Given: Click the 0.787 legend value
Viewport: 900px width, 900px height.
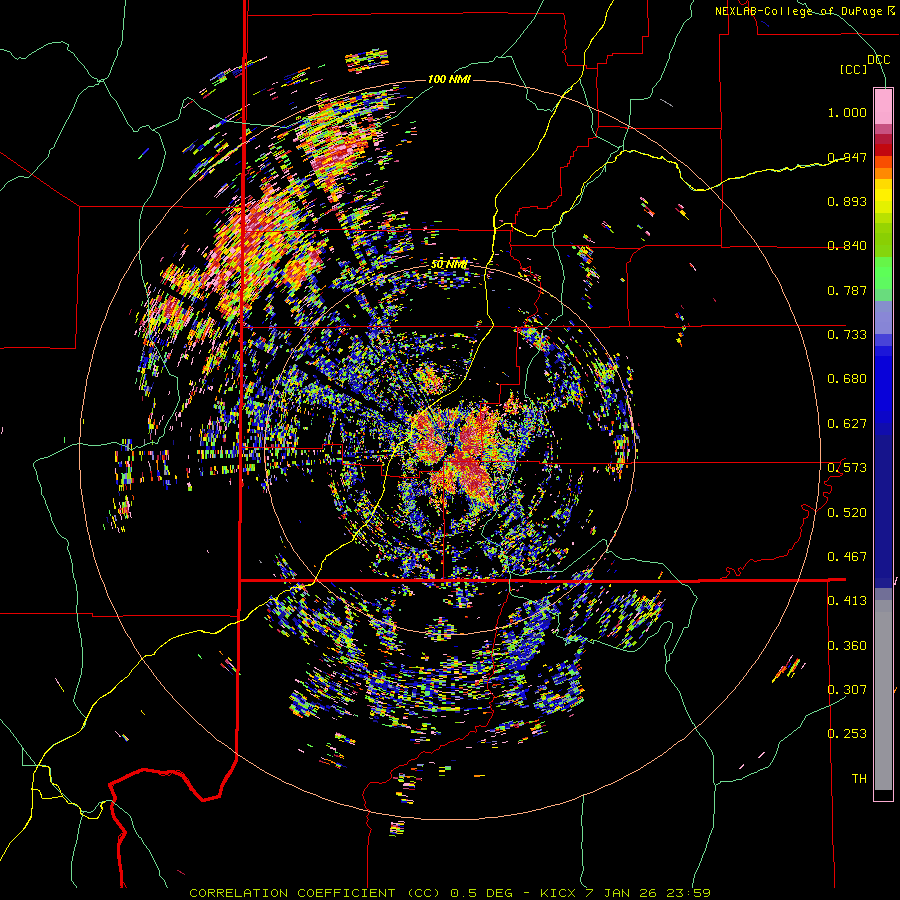Looking at the screenshot, I should click(847, 290).
